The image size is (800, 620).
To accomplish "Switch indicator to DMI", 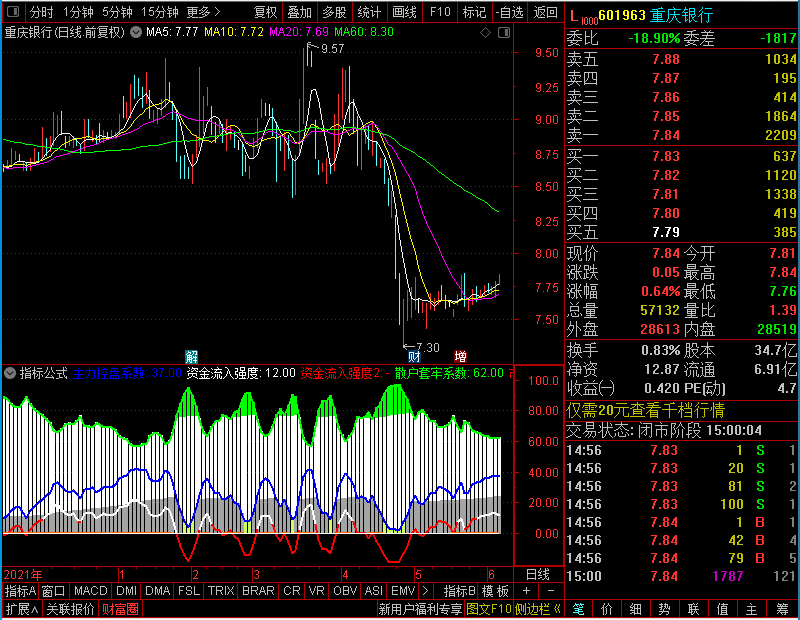I will point(127,591).
